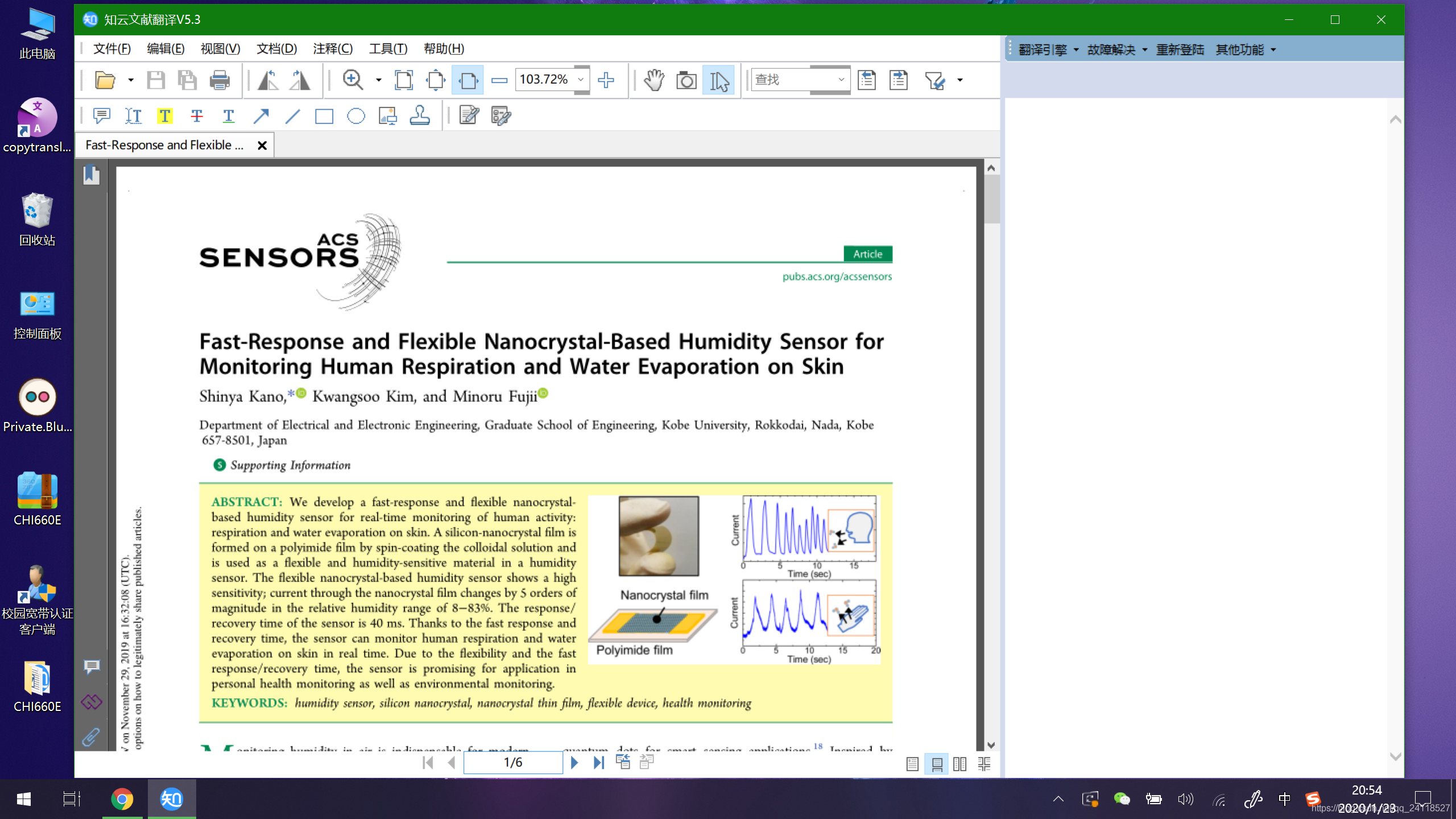Click the Save As copy icon

[x=187, y=80]
